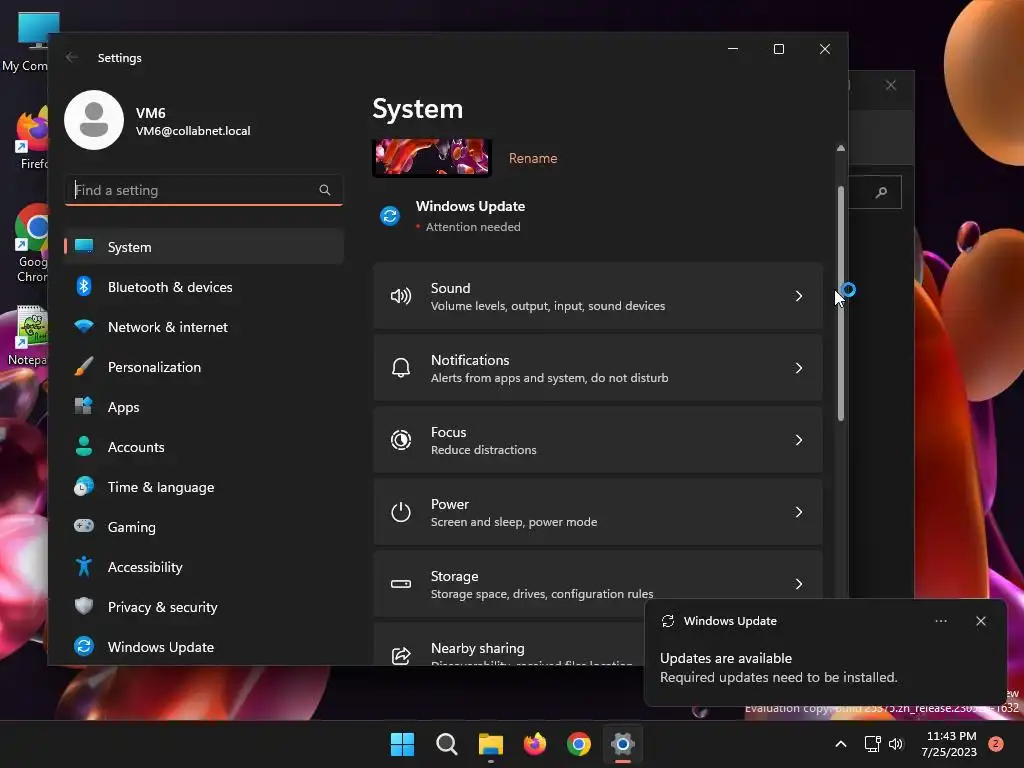
Task: Go to Apps settings
Action: coord(204,407)
